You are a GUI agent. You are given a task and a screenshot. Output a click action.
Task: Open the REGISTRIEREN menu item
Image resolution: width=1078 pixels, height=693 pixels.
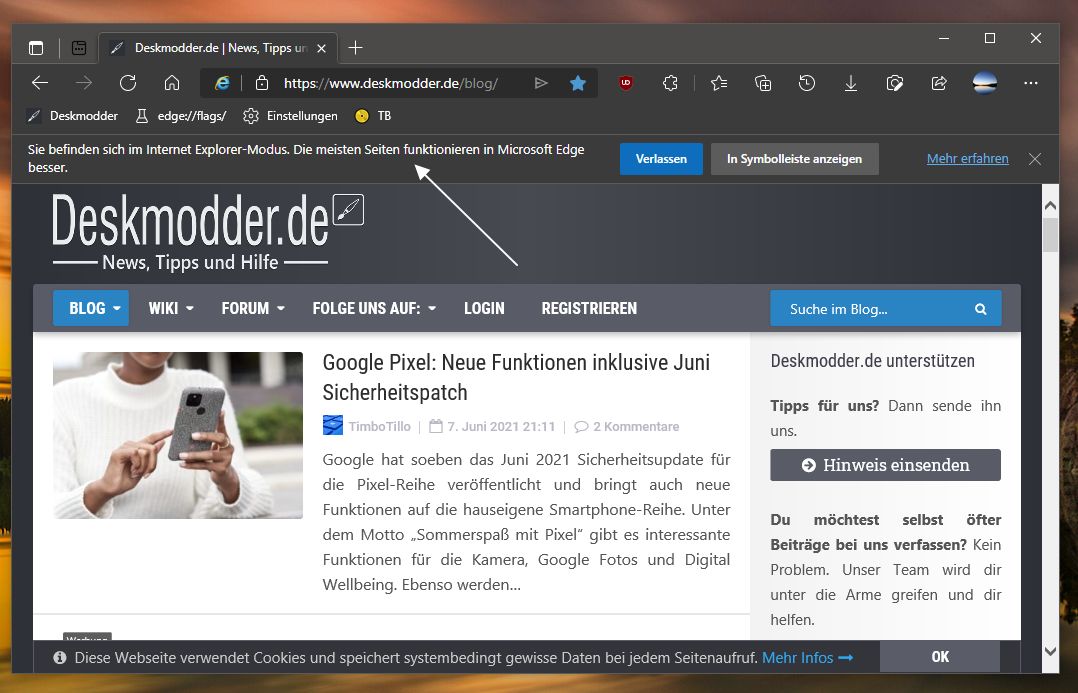589,308
